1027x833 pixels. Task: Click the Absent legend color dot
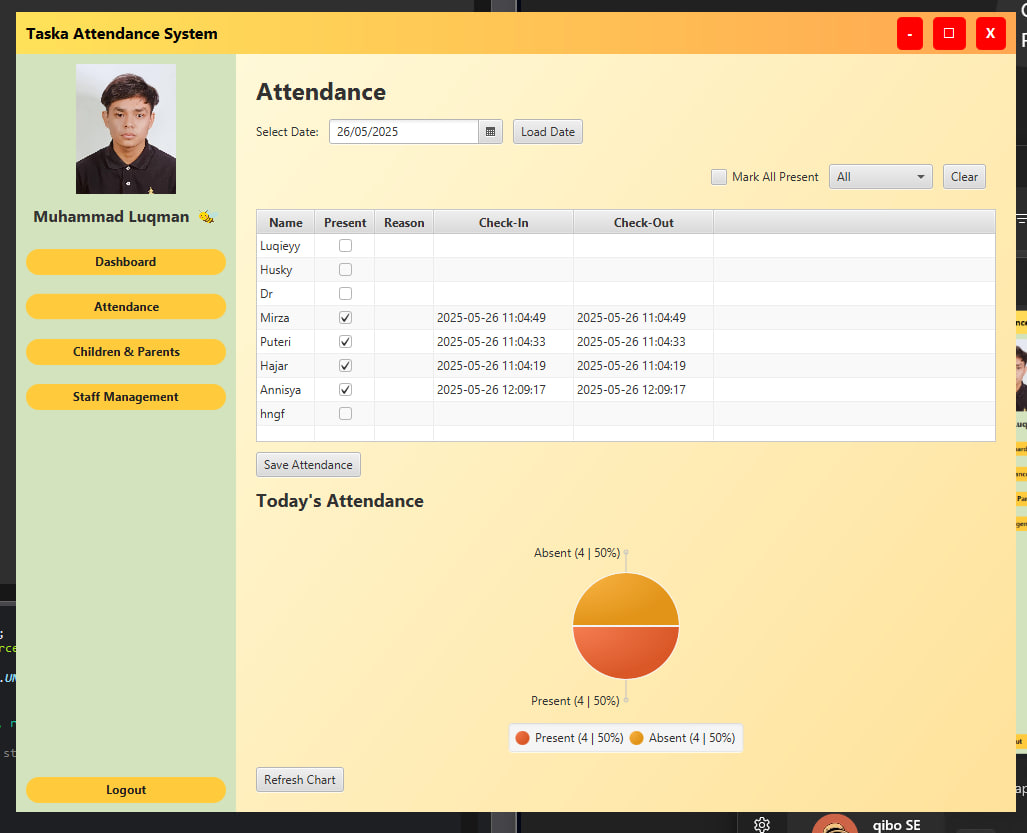(x=636, y=738)
